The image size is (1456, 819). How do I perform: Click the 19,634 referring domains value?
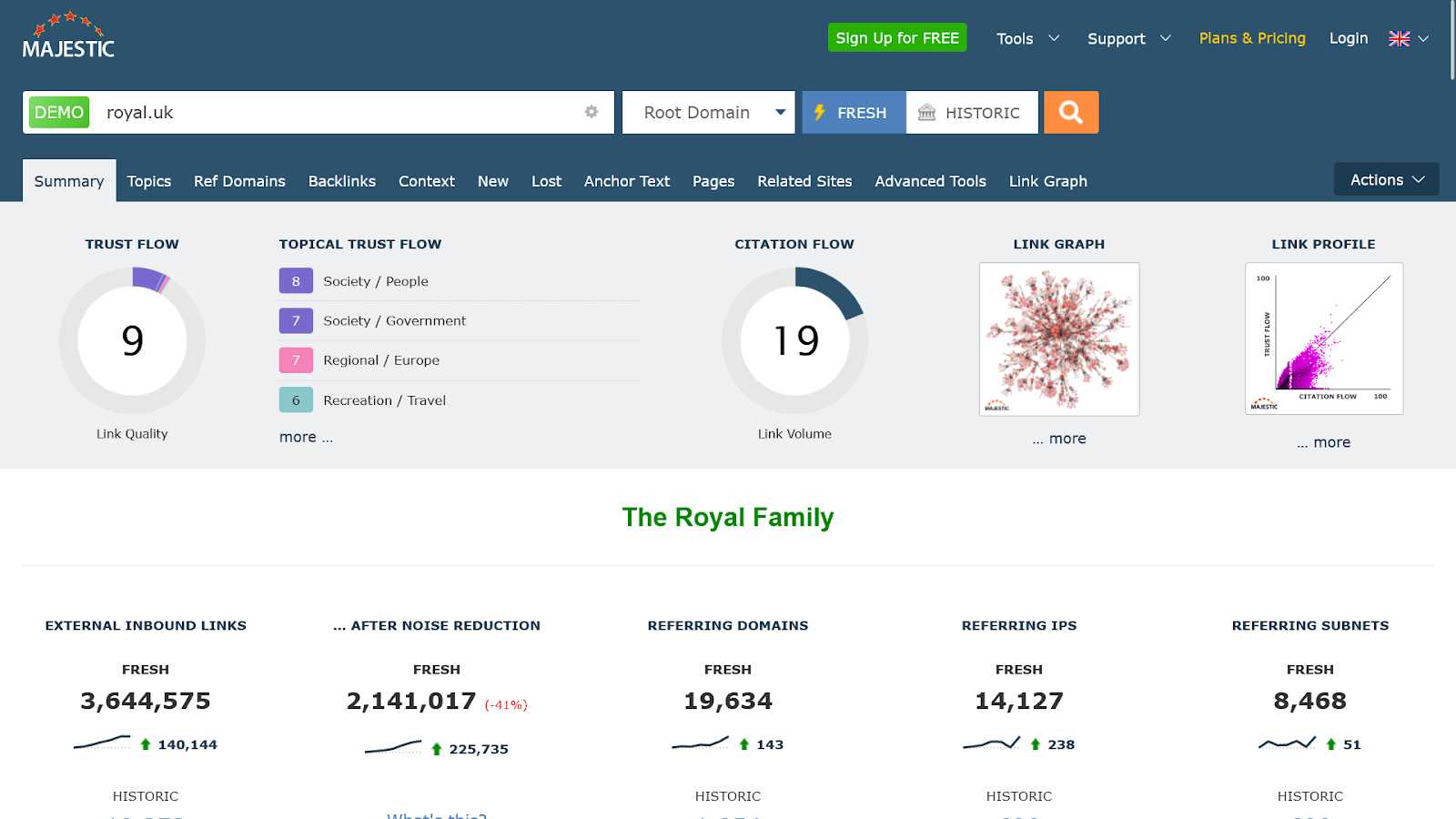pos(728,701)
